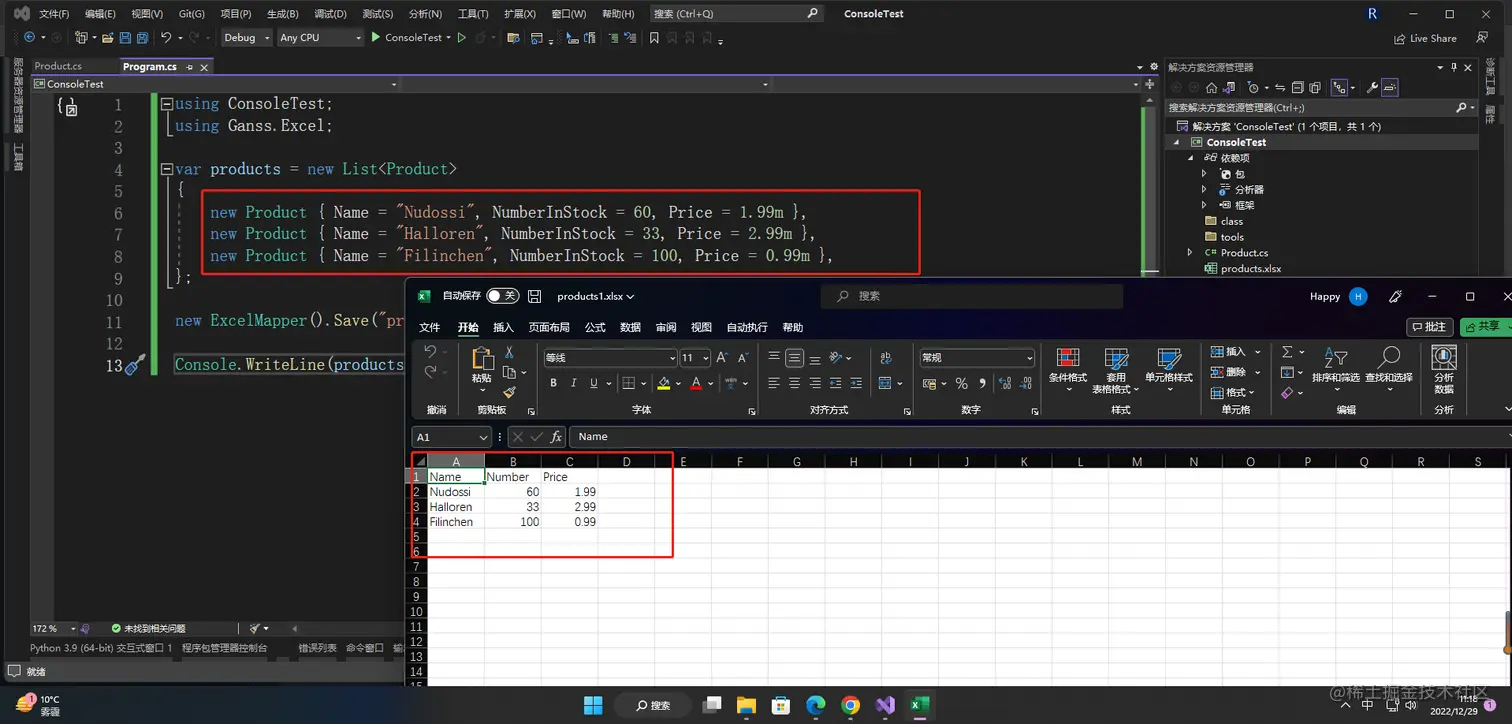
Task: Click the Excel formula bar field
Action: pos(1040,437)
